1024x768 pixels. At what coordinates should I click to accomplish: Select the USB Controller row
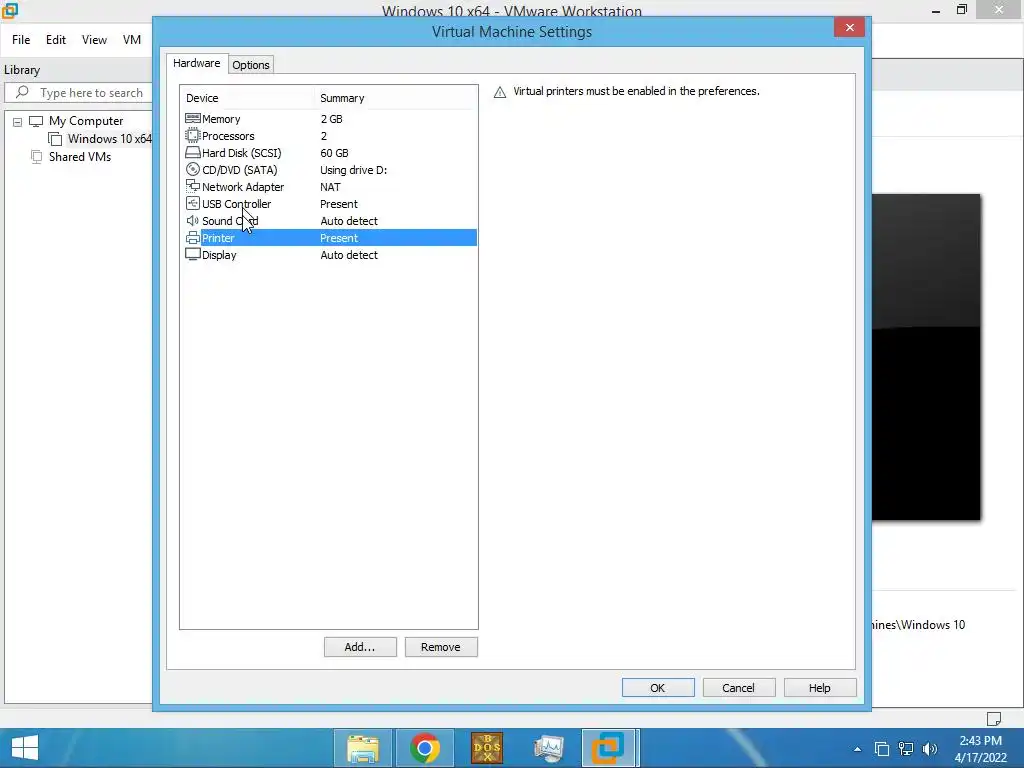point(330,204)
